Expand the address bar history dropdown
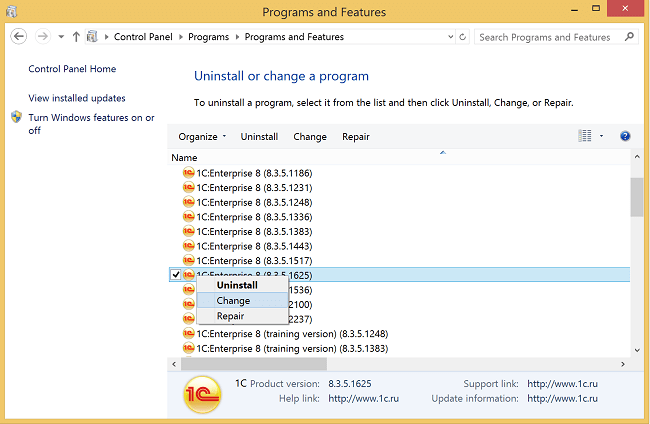This screenshot has height=424, width=650. point(451,37)
